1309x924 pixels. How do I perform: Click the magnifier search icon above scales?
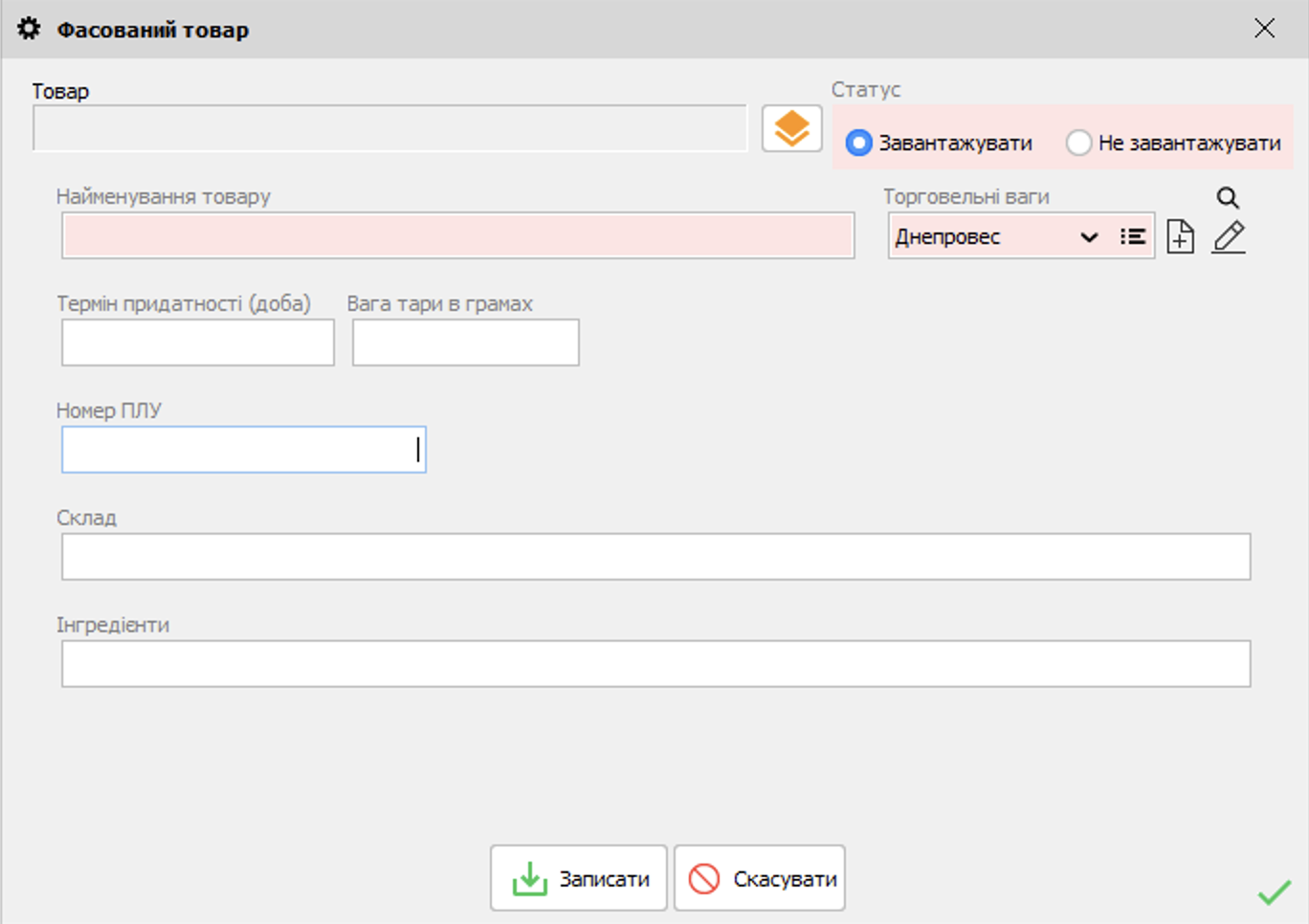(1228, 198)
